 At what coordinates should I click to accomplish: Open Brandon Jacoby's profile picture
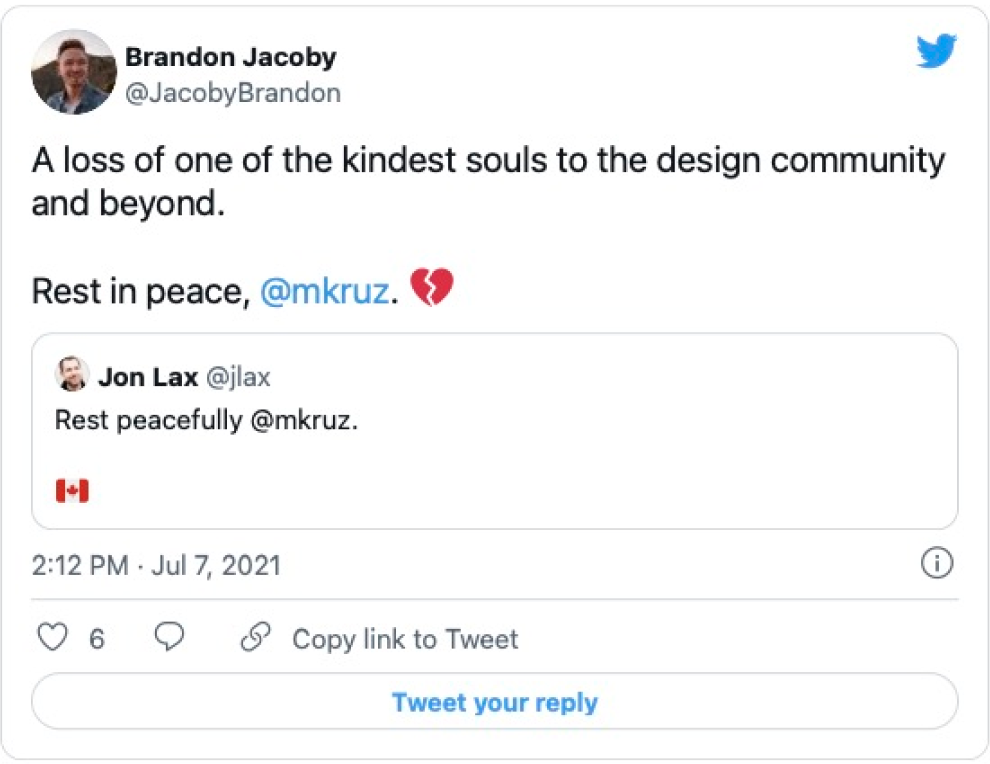[74, 72]
